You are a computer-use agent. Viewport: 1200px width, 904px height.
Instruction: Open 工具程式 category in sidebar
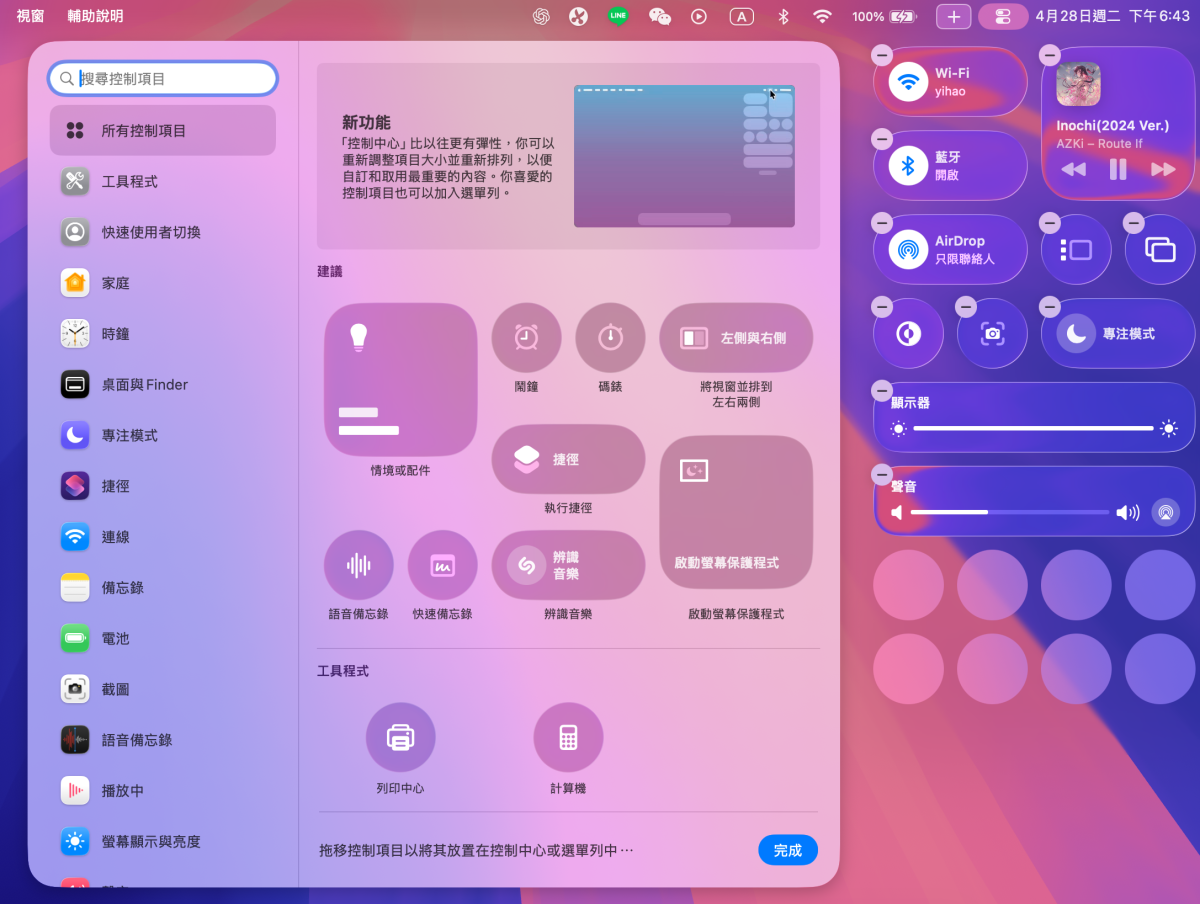162,181
